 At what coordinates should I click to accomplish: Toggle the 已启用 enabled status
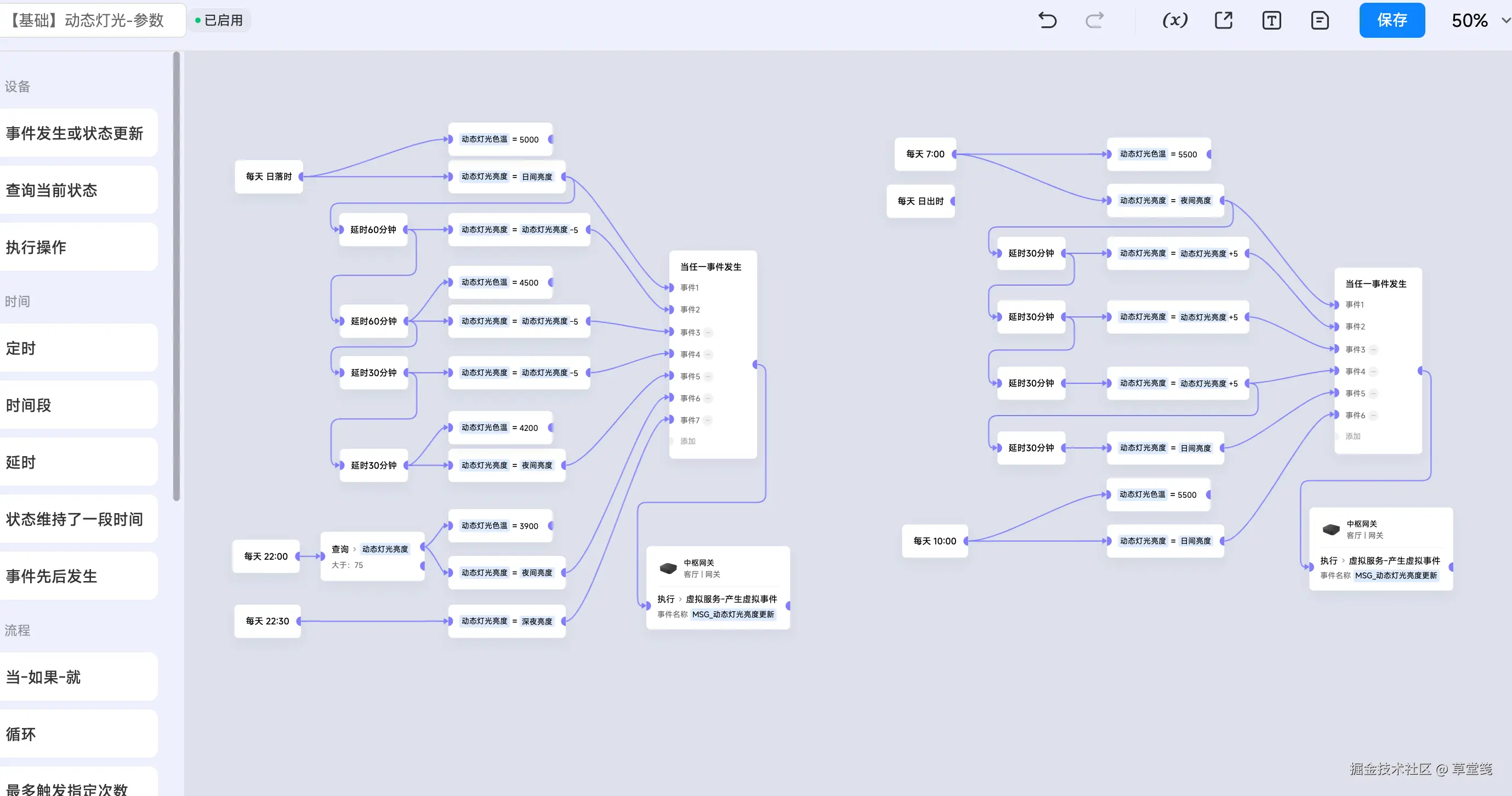pyautogui.click(x=219, y=20)
